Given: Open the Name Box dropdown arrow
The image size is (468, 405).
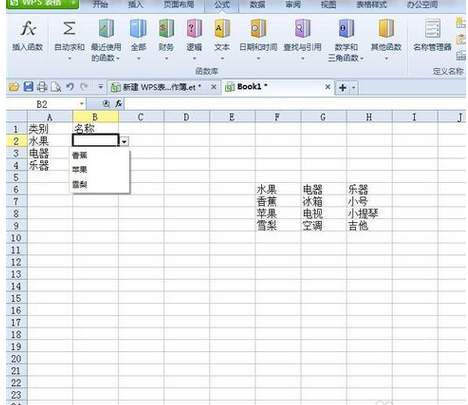Looking at the screenshot, I should (x=82, y=104).
